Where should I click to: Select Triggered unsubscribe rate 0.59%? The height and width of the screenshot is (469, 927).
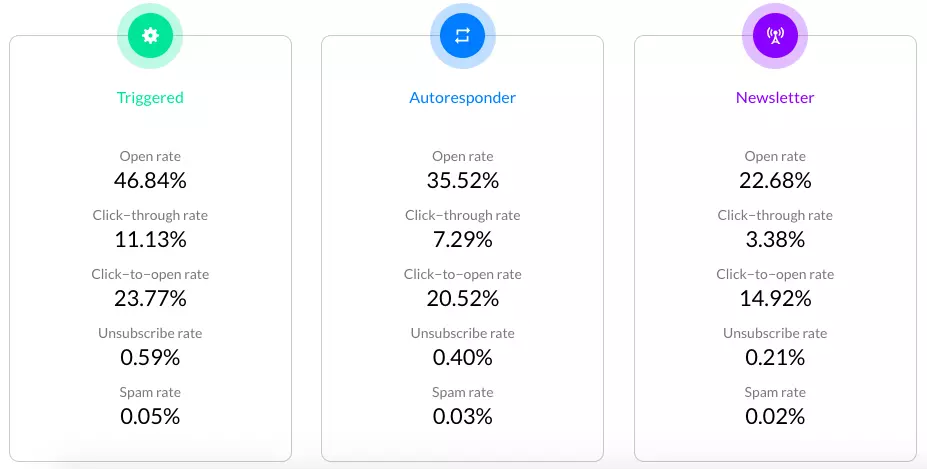(x=150, y=358)
